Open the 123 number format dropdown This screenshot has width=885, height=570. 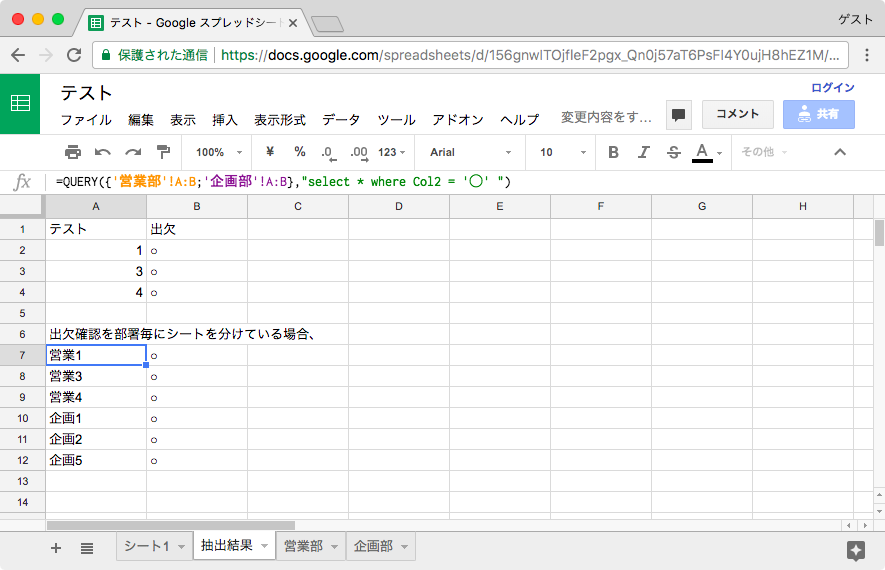click(392, 152)
